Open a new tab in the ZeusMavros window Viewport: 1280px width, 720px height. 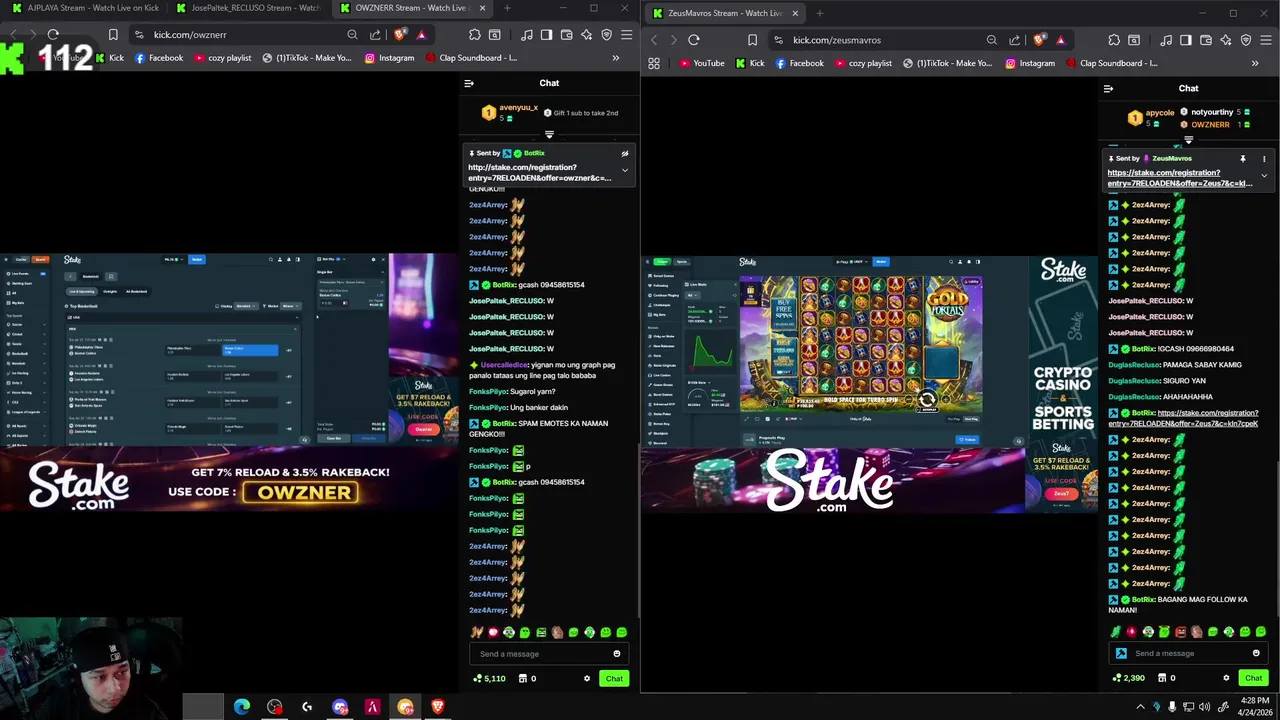pos(819,13)
